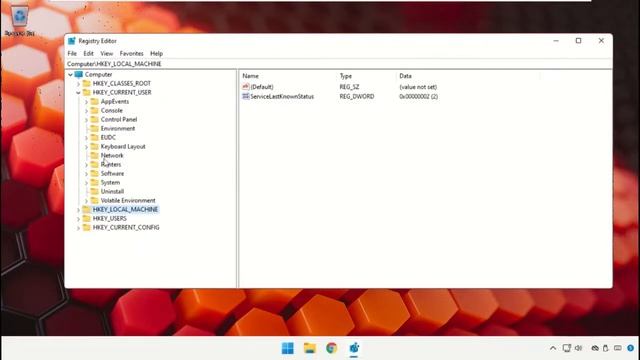Expand HKEY_USERS chevron
This screenshot has width=640, height=360.
click(x=78, y=219)
